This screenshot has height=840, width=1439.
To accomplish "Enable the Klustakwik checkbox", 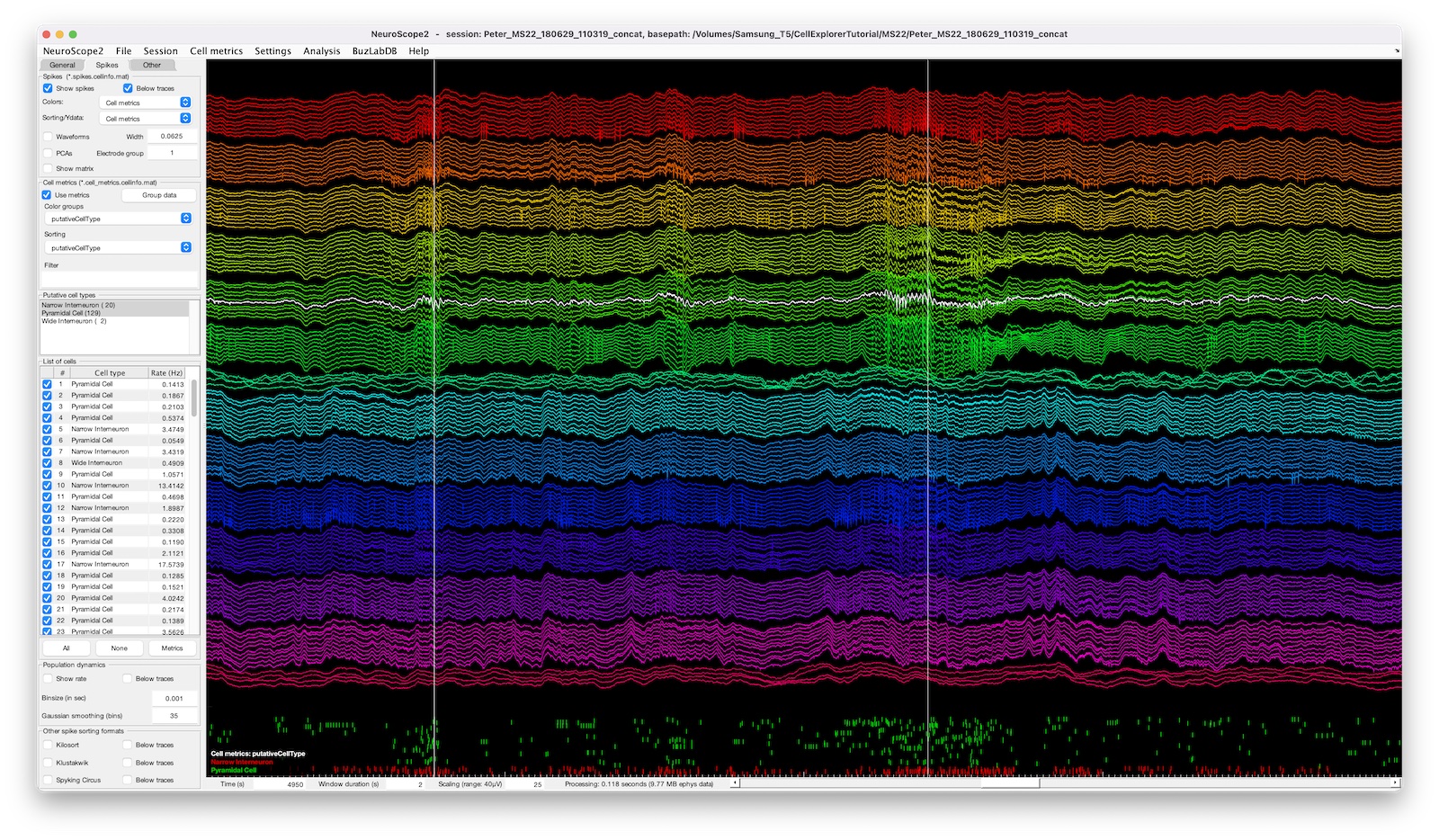I will (48, 763).
